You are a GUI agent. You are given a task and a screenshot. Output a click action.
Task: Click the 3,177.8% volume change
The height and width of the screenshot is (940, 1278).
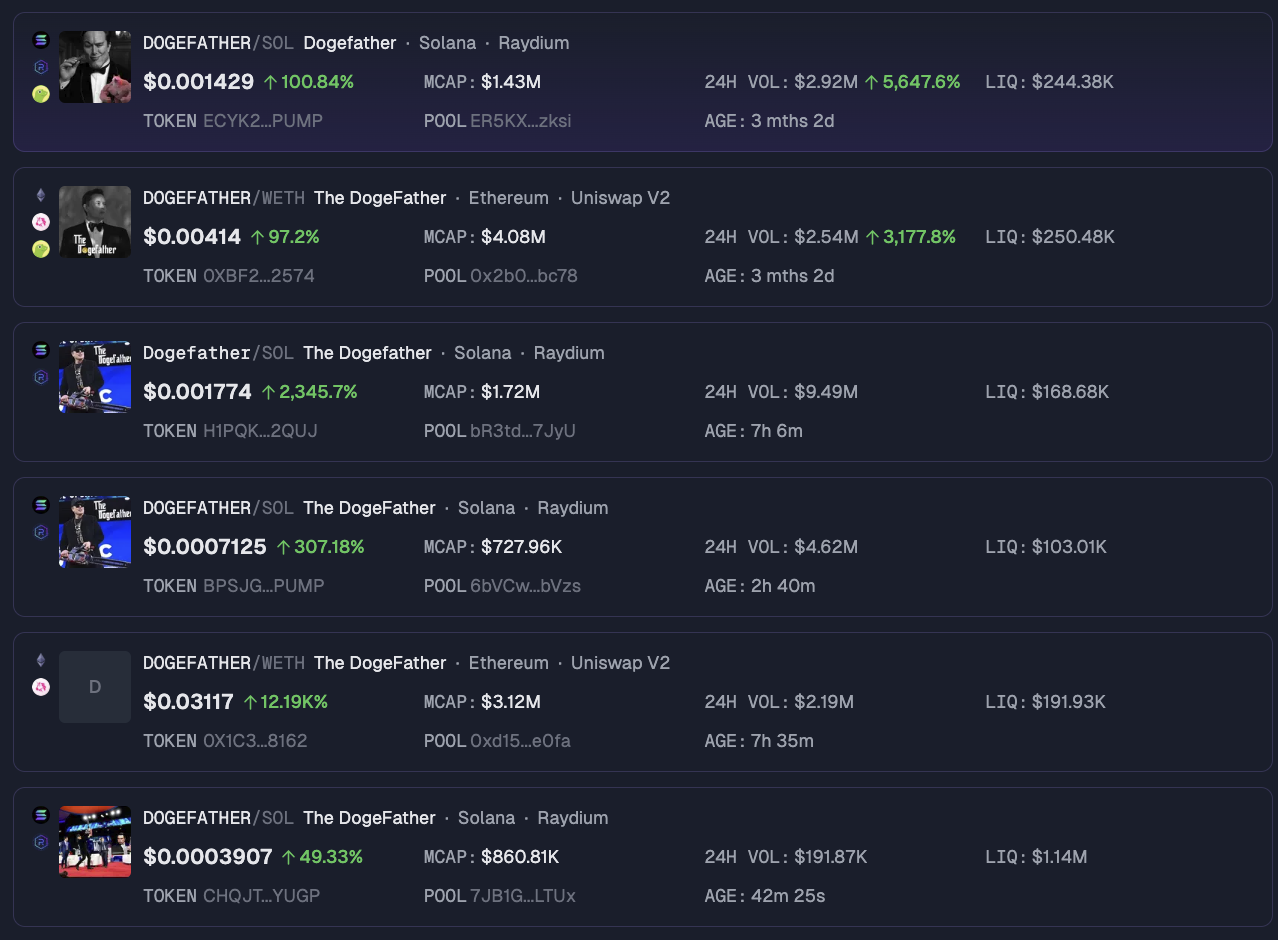(x=911, y=237)
